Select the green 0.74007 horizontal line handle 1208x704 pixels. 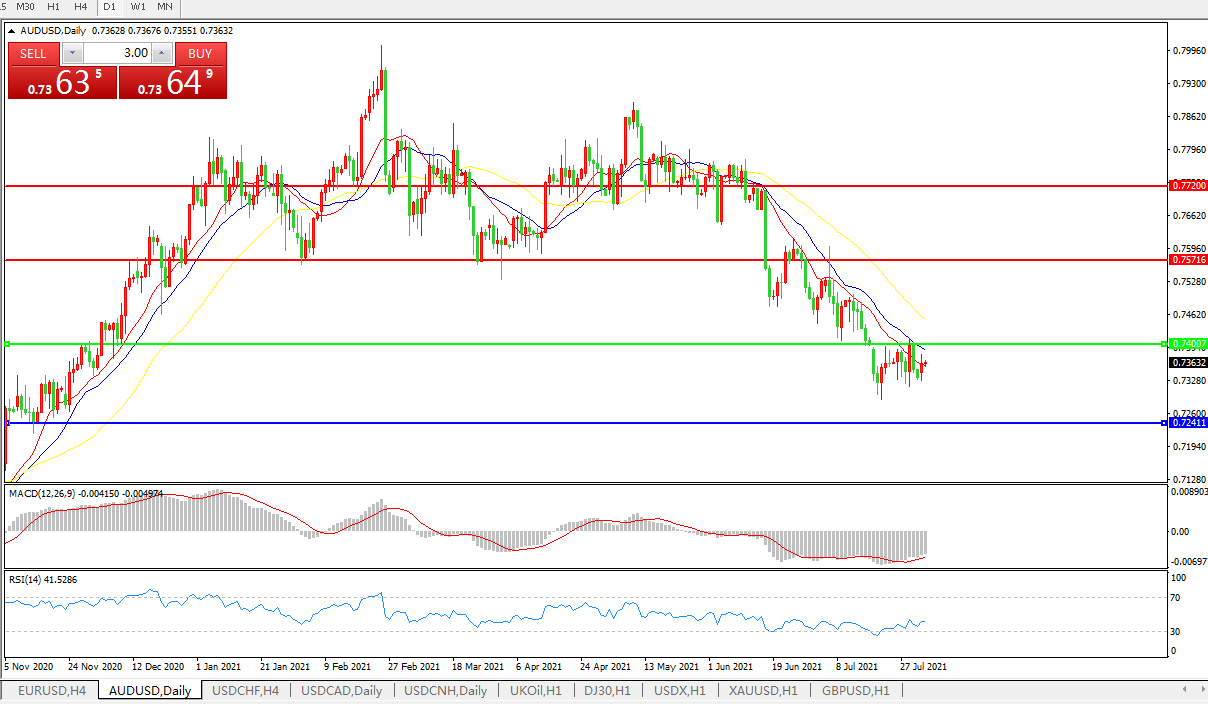click(x=8, y=344)
